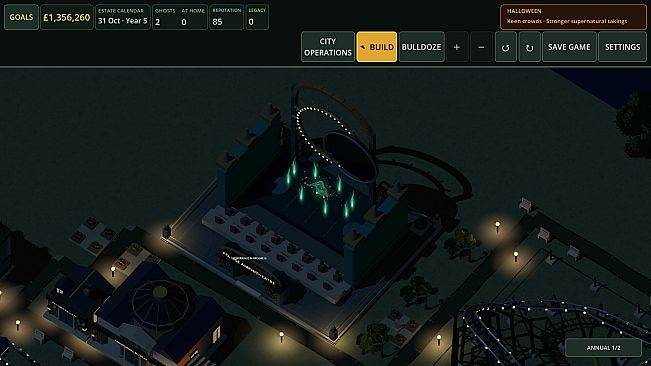Select the Estate Calendar date display
Viewport: 651px width, 366px height.
[x=123, y=17]
